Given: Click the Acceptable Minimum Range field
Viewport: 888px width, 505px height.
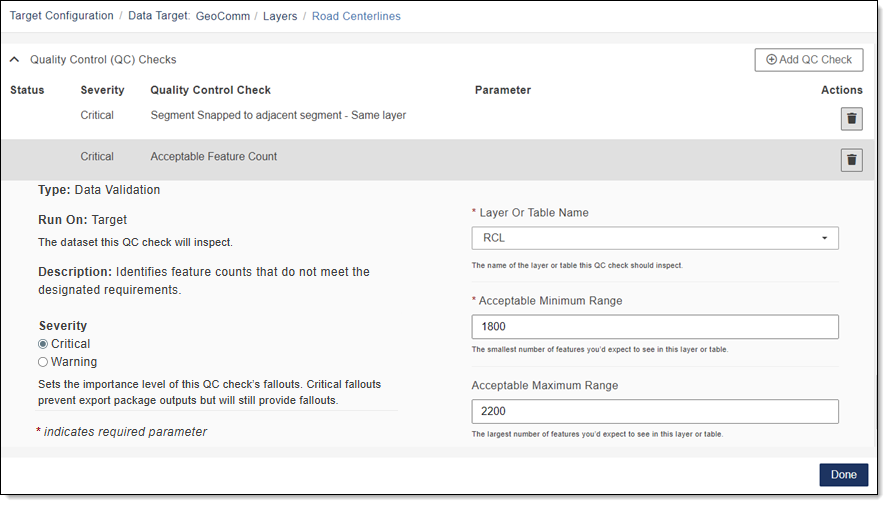Looking at the screenshot, I should pos(654,327).
